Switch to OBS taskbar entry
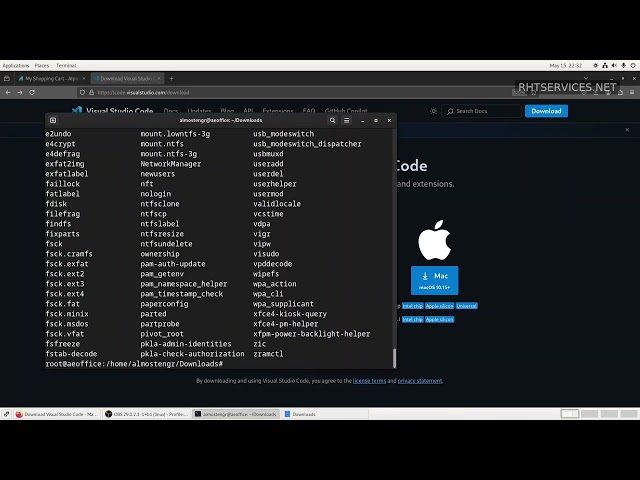This screenshot has width=640, height=480. pos(147,414)
